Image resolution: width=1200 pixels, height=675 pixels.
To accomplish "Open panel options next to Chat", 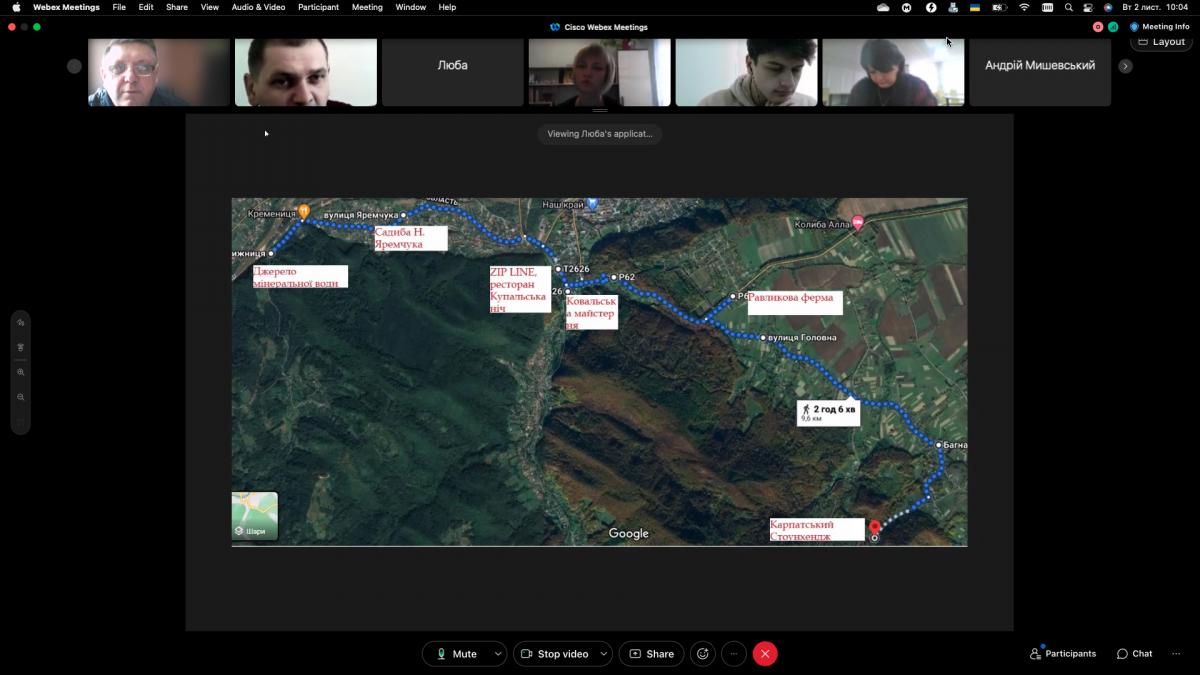I will 1176,654.
